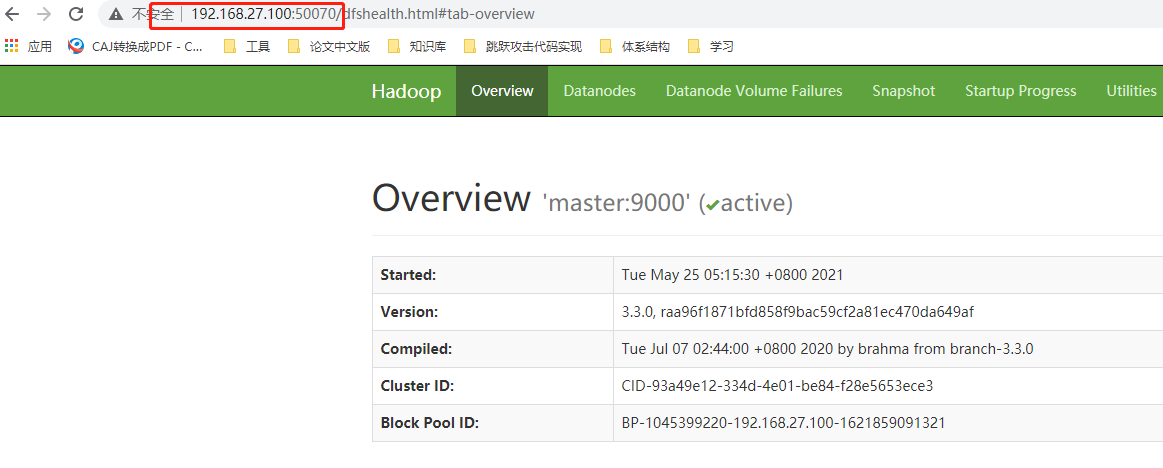
Task: Click the not-secure warning triangle icon
Action: (x=116, y=14)
